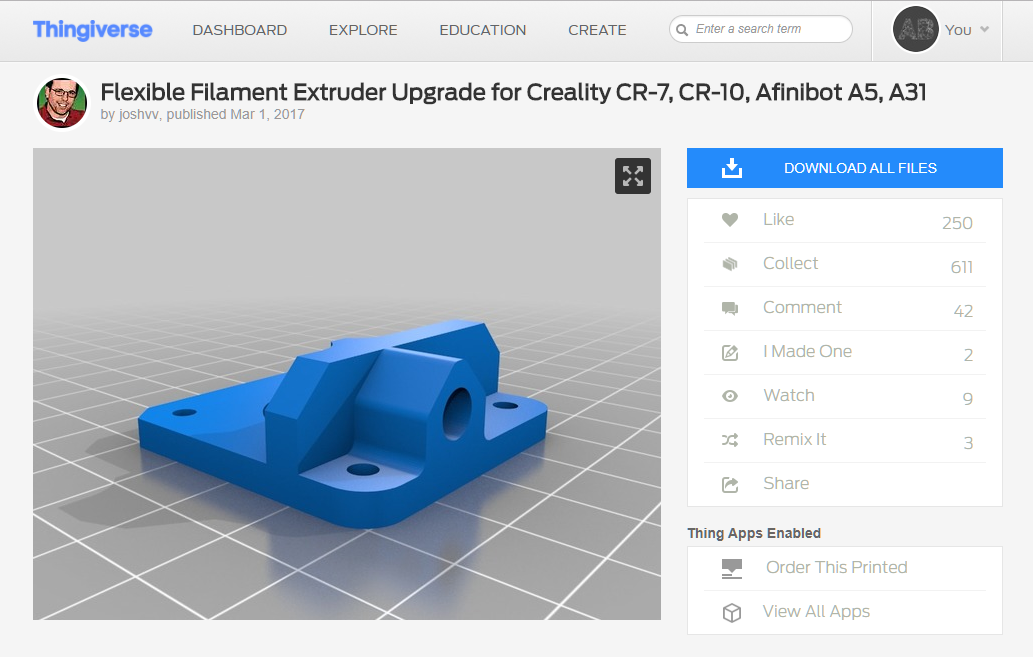
Task: Open the Dashboard menu item
Action: coord(239,30)
